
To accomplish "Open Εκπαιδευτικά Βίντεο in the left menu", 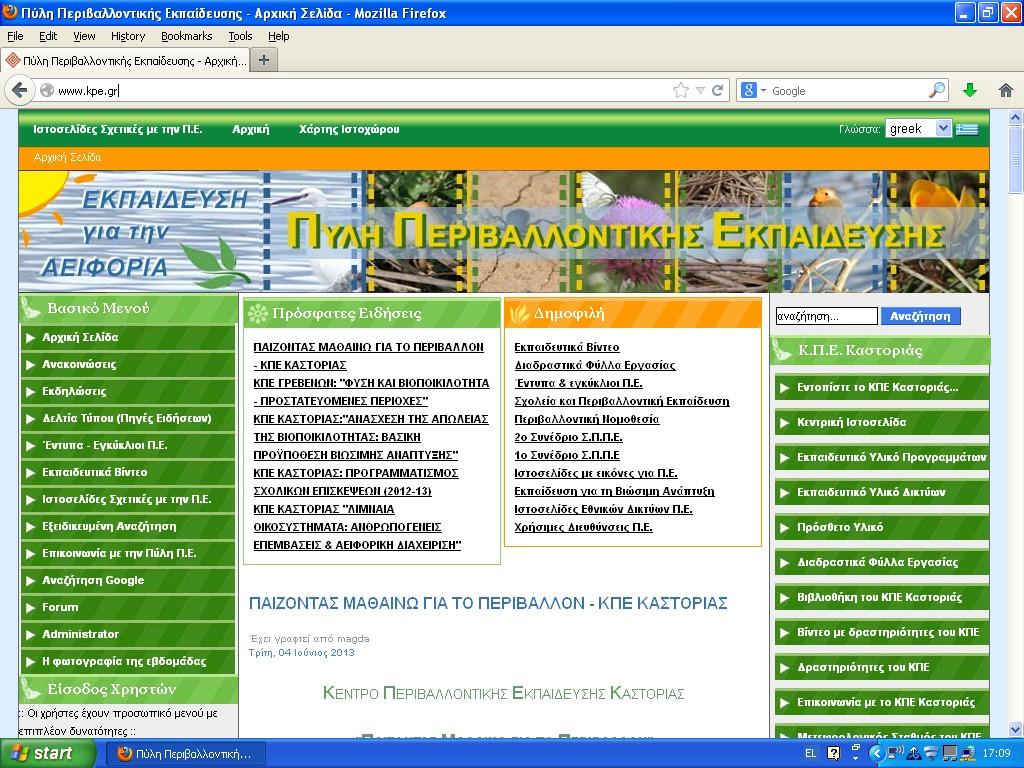I will point(128,472).
